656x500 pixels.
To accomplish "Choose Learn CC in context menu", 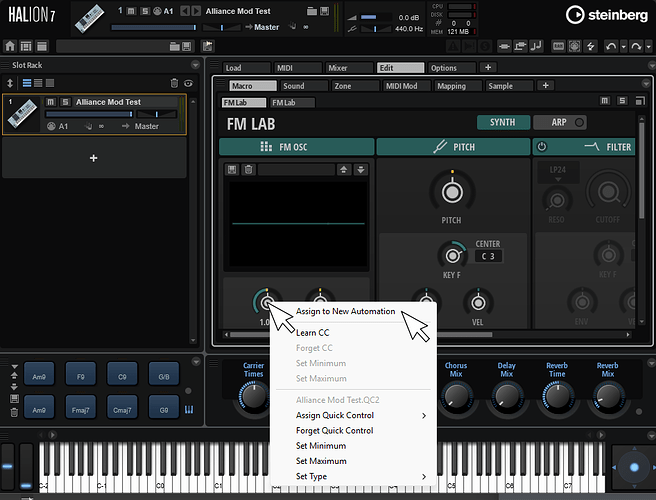I will click(313, 333).
